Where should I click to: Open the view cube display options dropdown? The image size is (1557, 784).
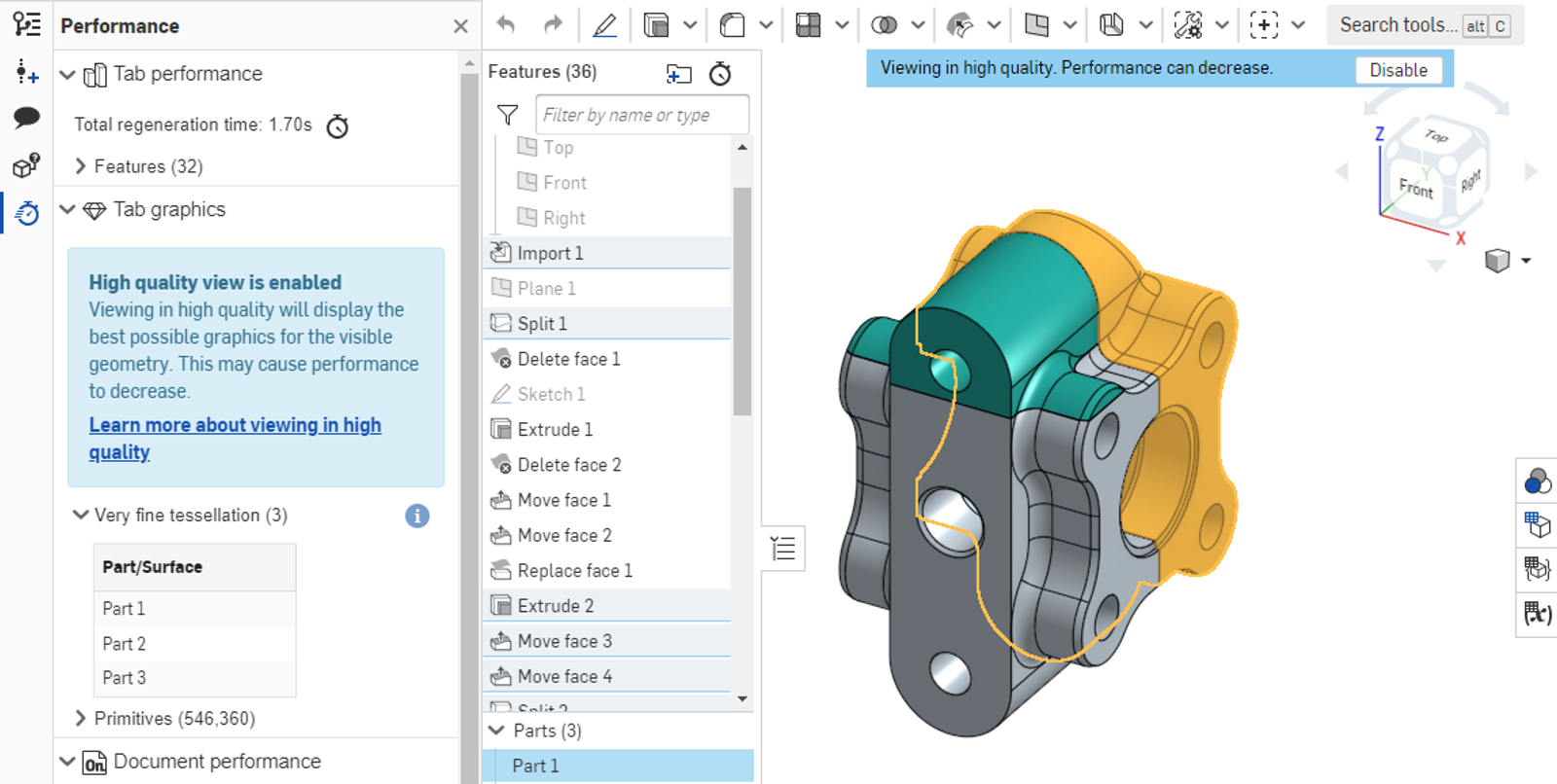tap(1525, 261)
